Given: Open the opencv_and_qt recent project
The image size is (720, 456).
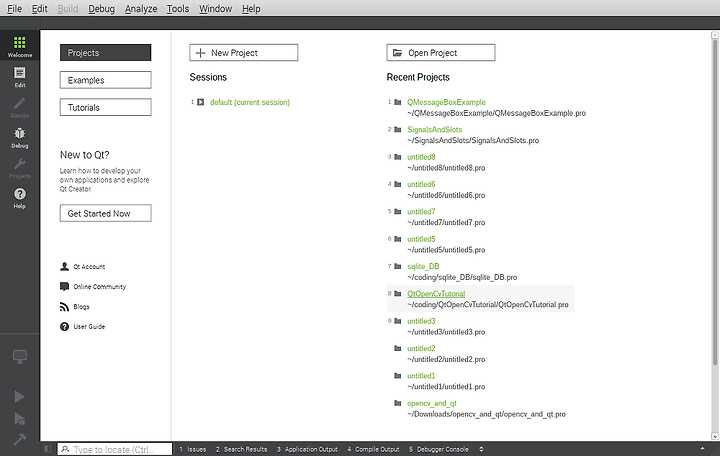Looking at the screenshot, I should [432, 403].
